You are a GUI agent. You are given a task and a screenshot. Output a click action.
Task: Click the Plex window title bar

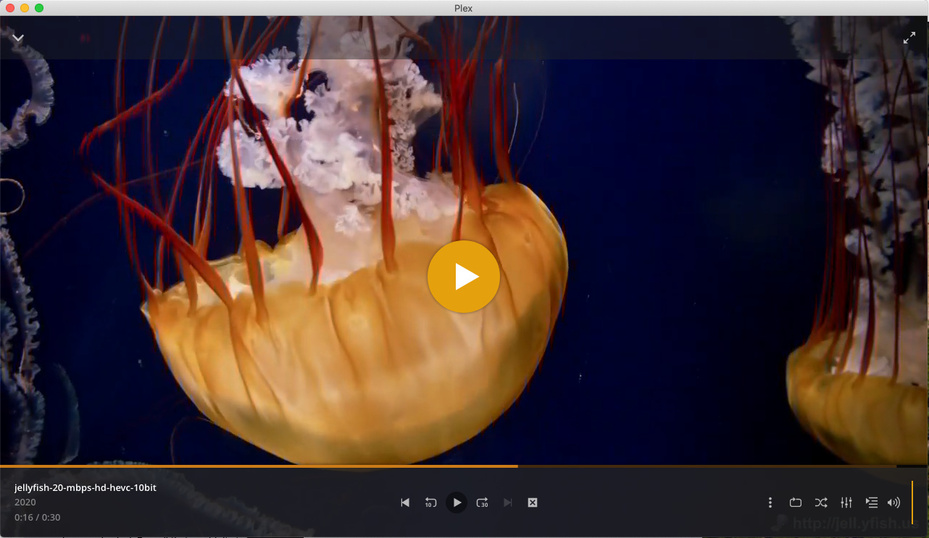tap(464, 8)
